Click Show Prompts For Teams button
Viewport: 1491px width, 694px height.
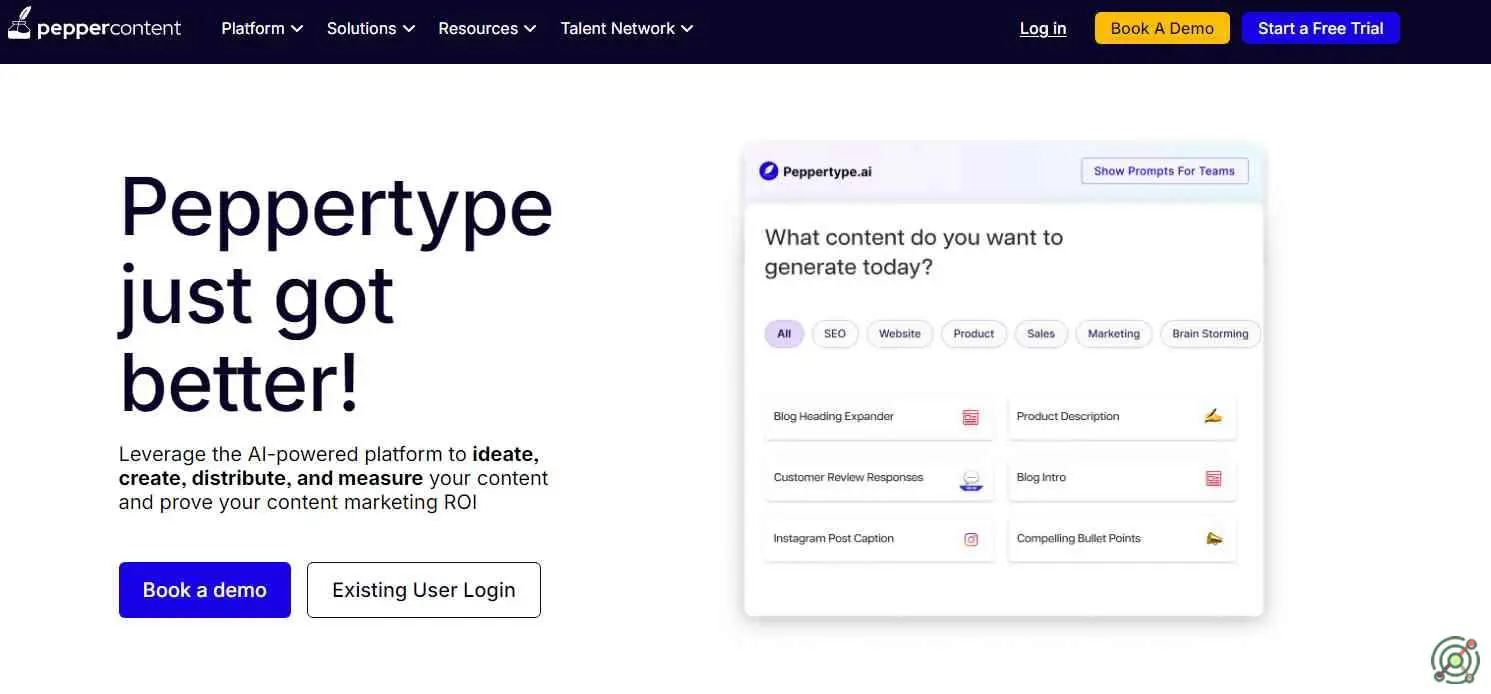tap(1164, 171)
